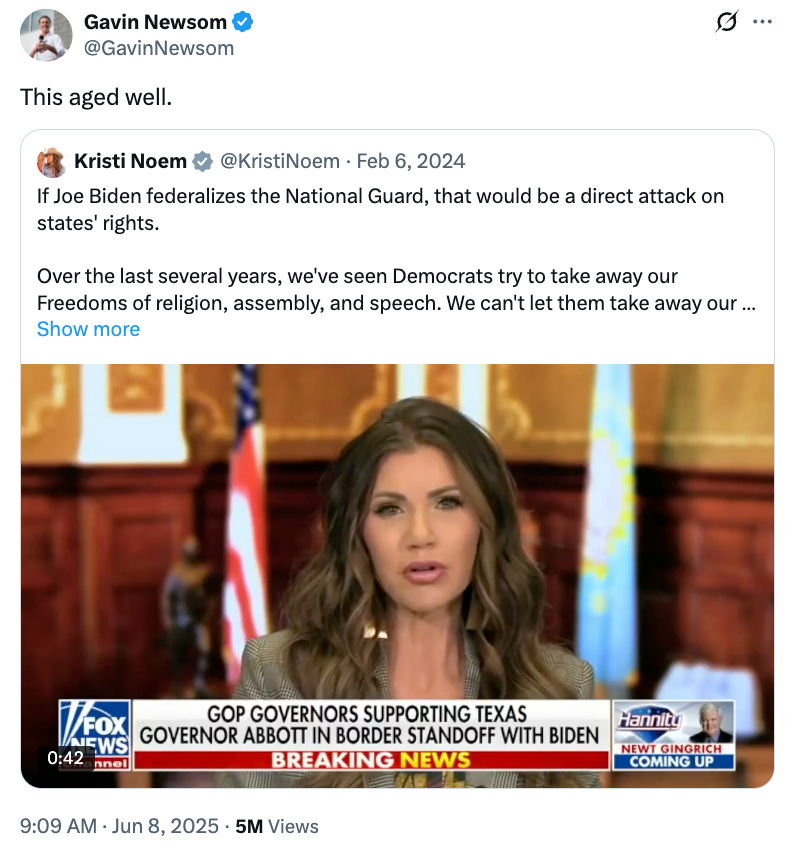
Task: Click the 0:42 video duration label
Action: 65,757
